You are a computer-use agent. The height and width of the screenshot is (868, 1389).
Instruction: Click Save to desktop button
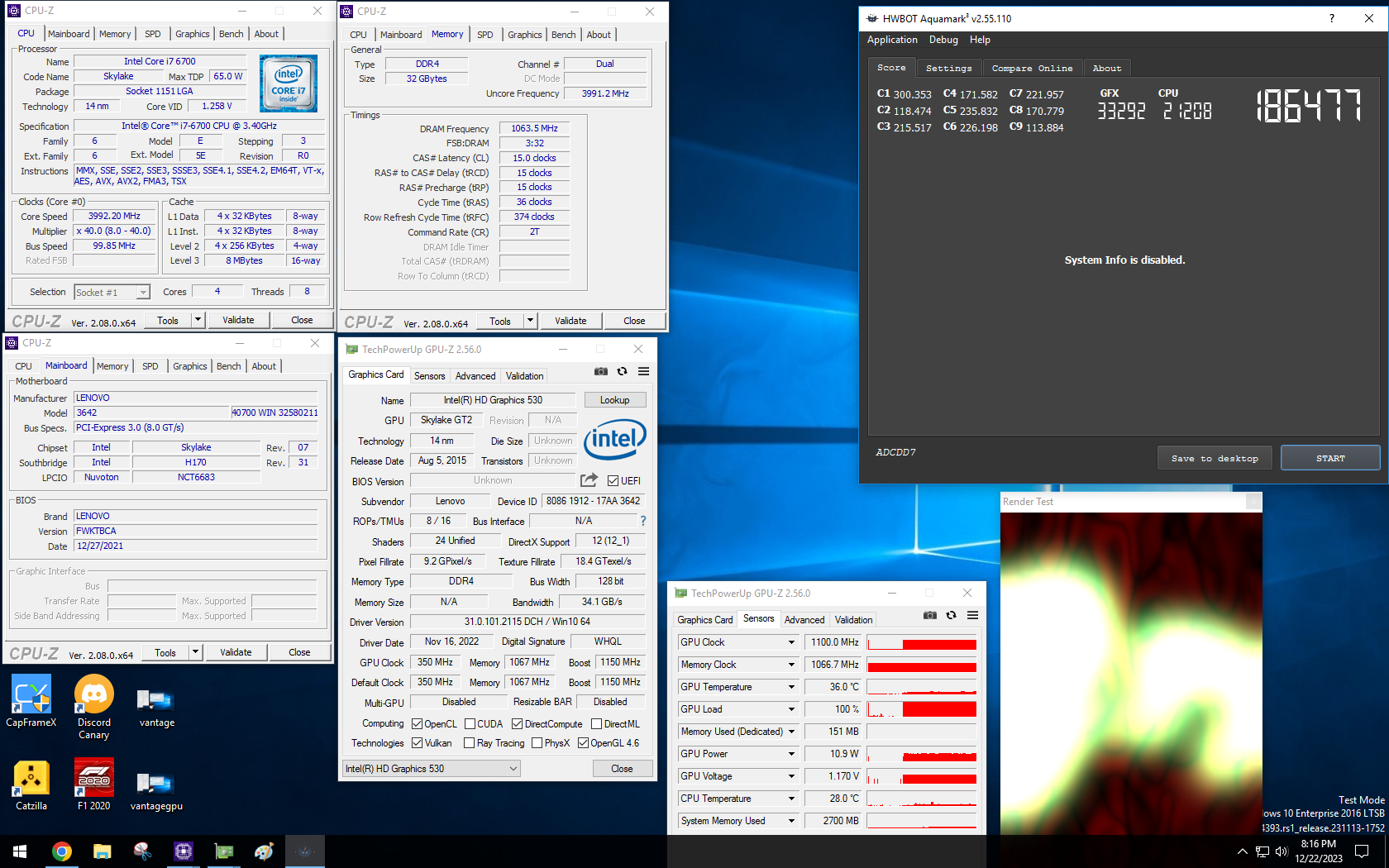pos(1215,458)
